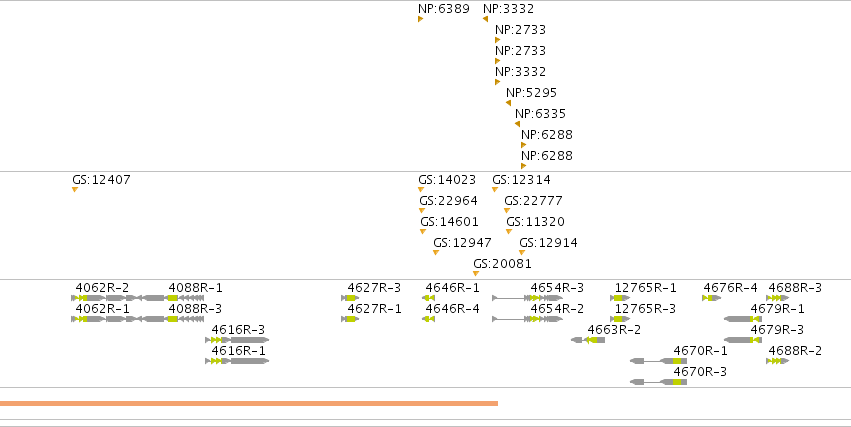This screenshot has width=851, height=427.
Task: Select the GS:11320 insertion marker
Action: click(x=509, y=232)
